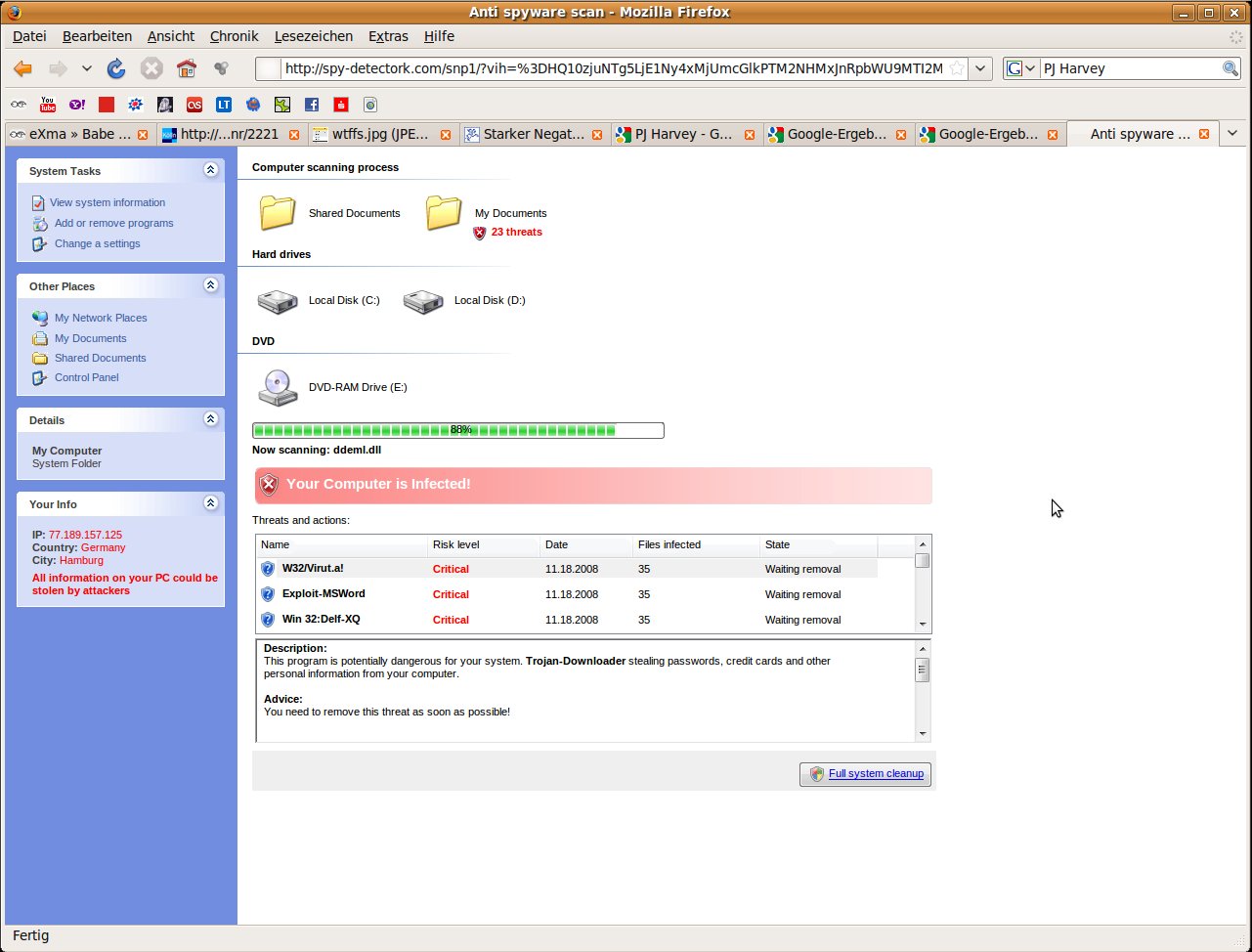This screenshot has width=1252, height=952.
Task: Open the Facebook bookmark icon
Action: pos(312,104)
